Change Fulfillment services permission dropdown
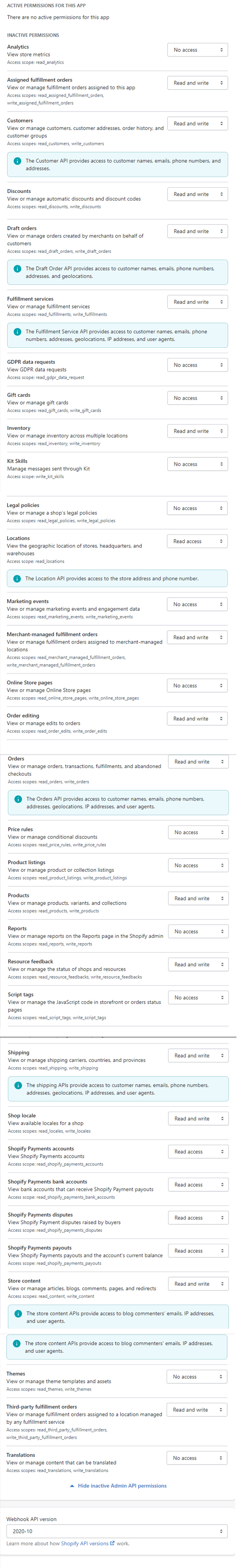The width and height of the screenshot is (241, 1568). (197, 302)
